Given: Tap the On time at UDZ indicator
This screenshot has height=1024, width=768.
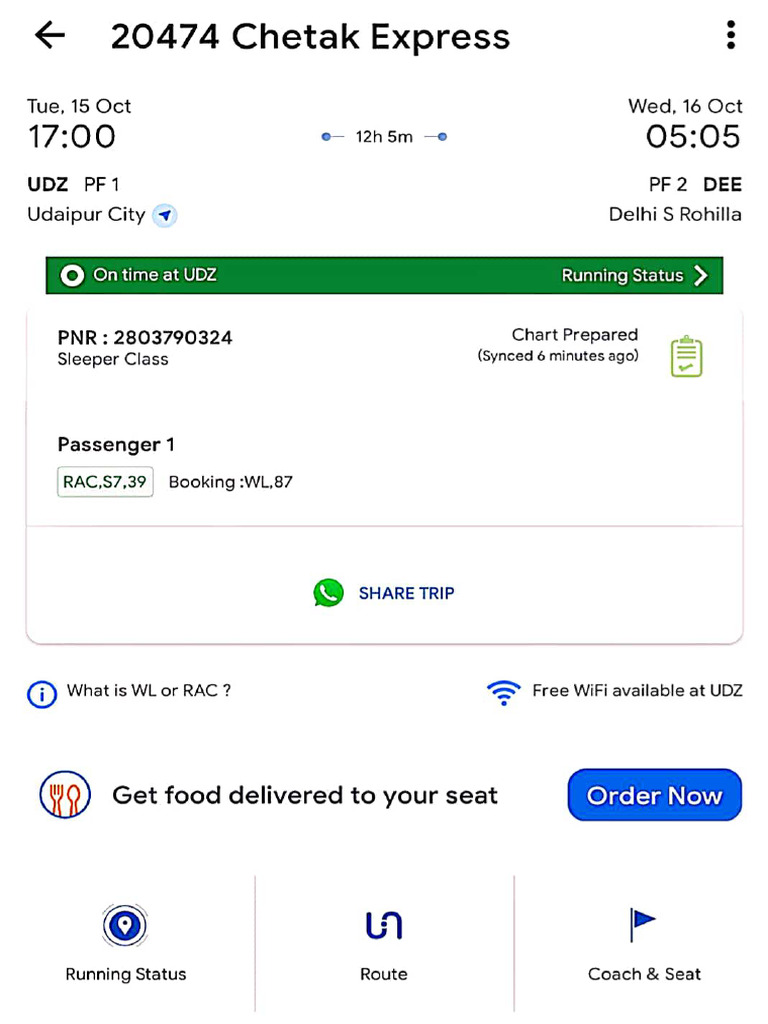Looking at the screenshot, I should point(140,275).
